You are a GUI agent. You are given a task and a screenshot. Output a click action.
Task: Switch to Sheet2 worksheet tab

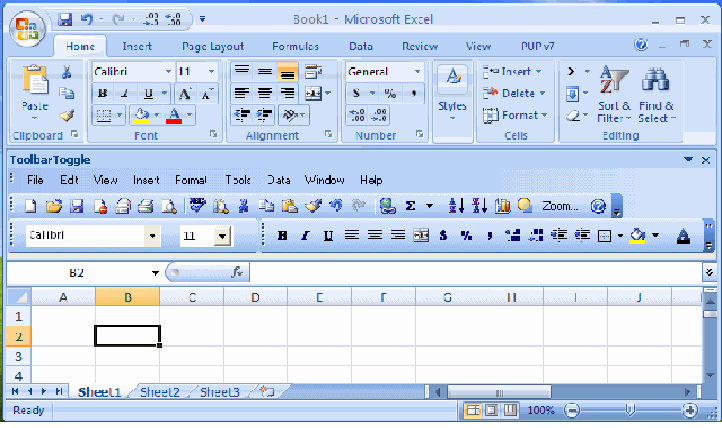[x=159, y=392]
